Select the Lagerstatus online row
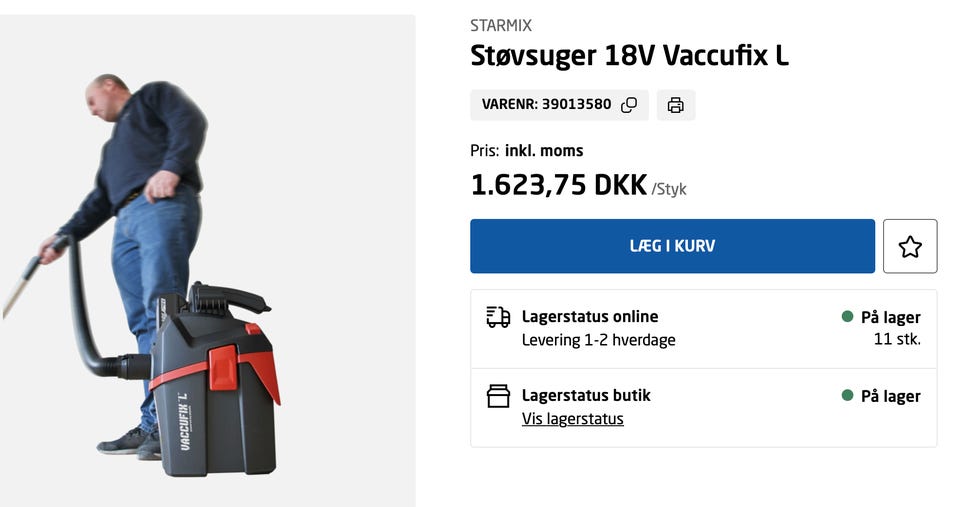The height and width of the screenshot is (507, 960). (703, 329)
